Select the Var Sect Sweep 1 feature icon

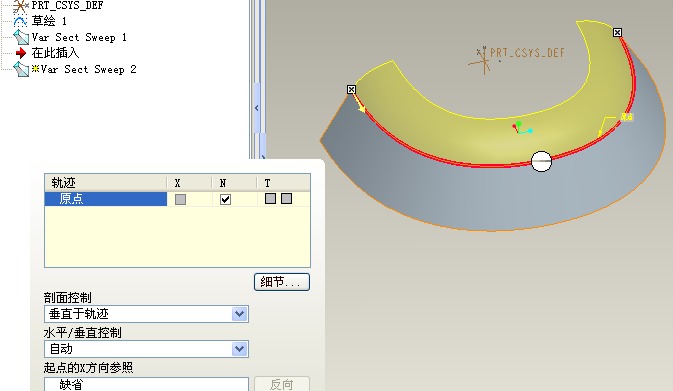tap(21, 37)
